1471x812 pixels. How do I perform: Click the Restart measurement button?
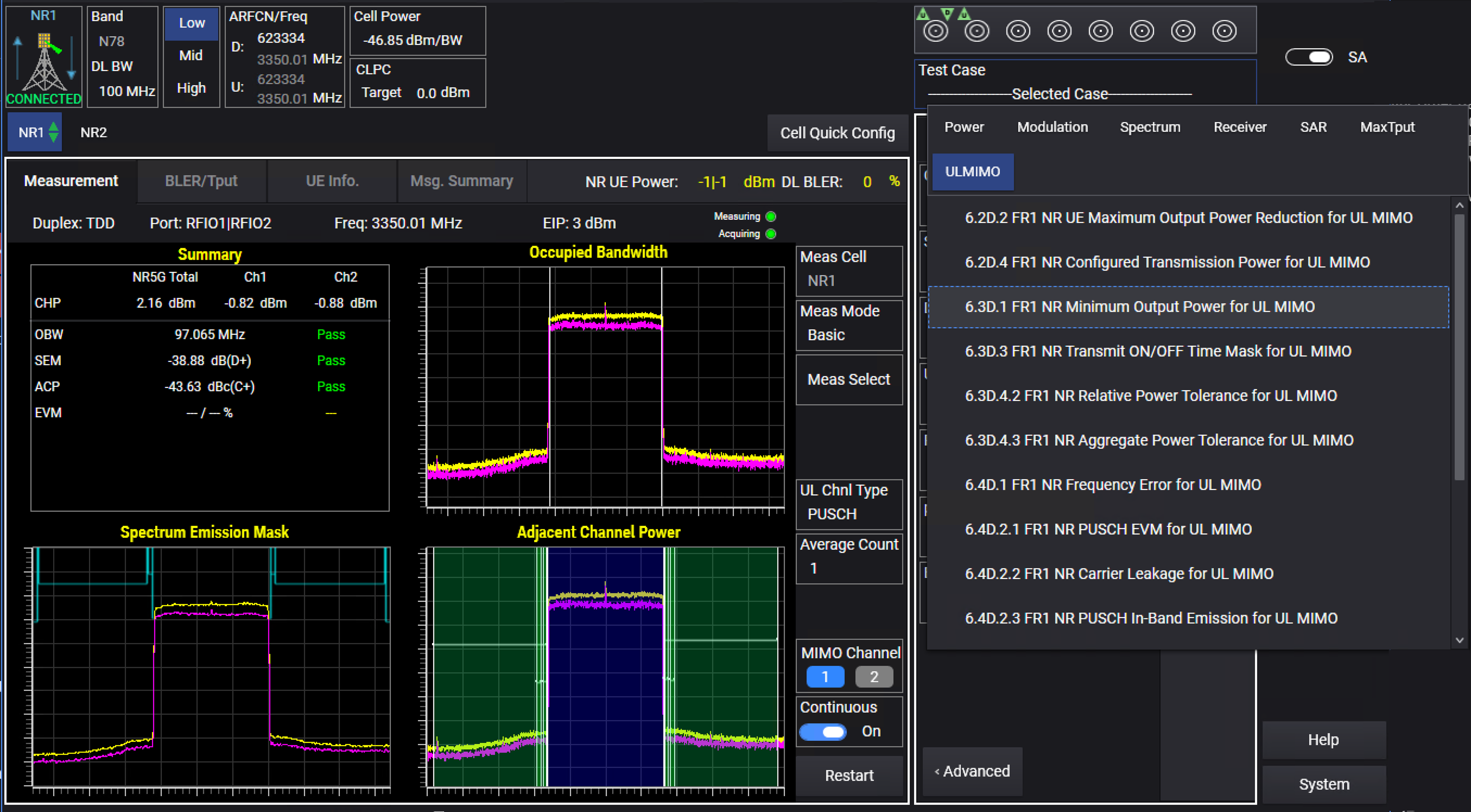coord(849,775)
